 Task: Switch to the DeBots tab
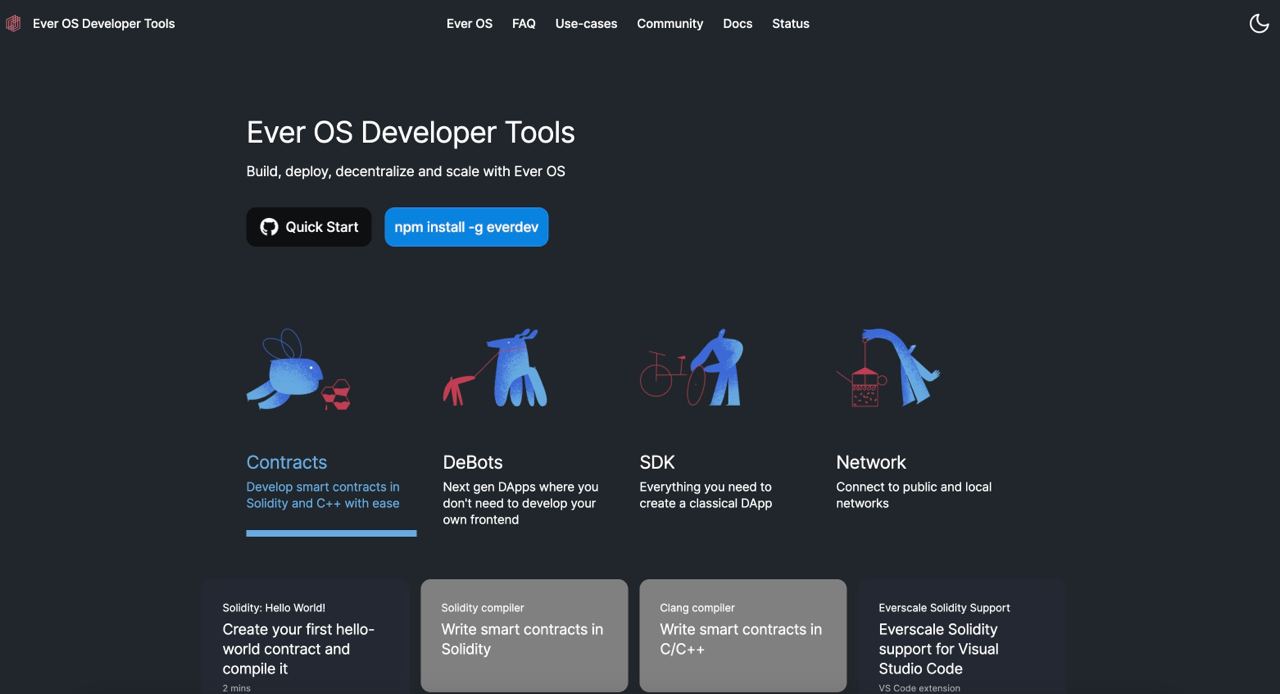point(473,462)
